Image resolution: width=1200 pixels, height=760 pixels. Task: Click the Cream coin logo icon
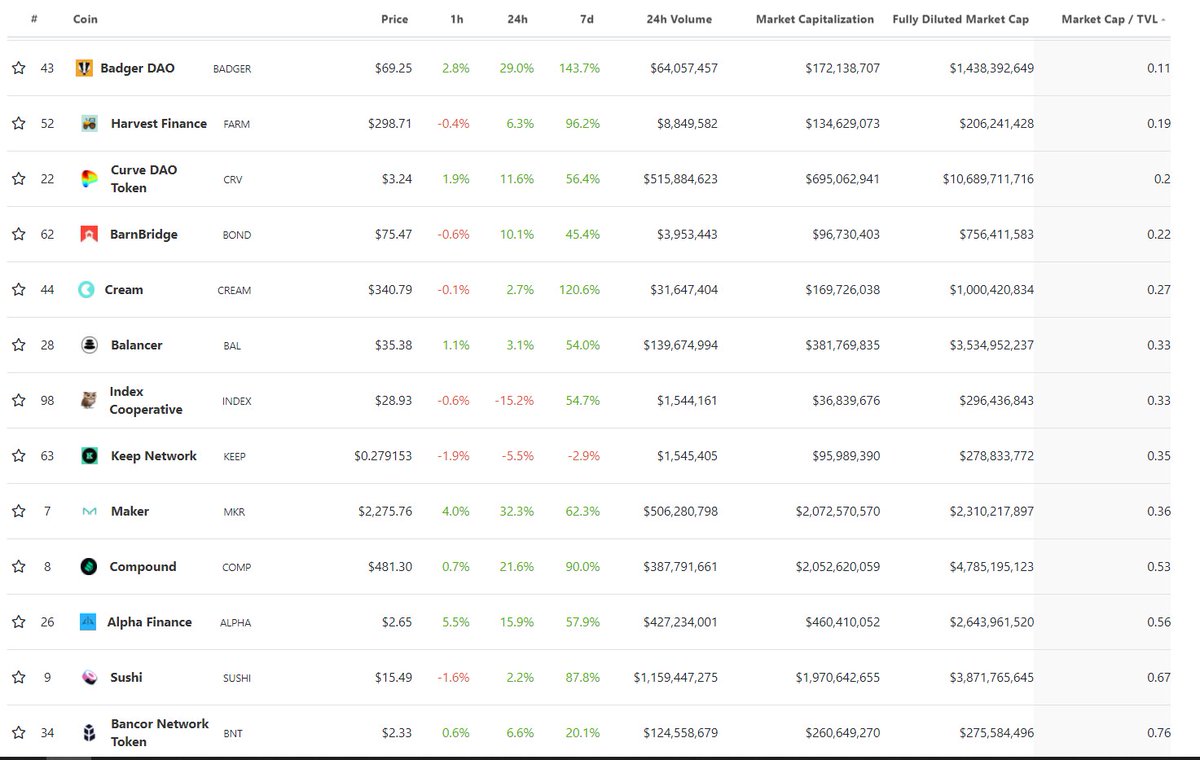[86, 290]
